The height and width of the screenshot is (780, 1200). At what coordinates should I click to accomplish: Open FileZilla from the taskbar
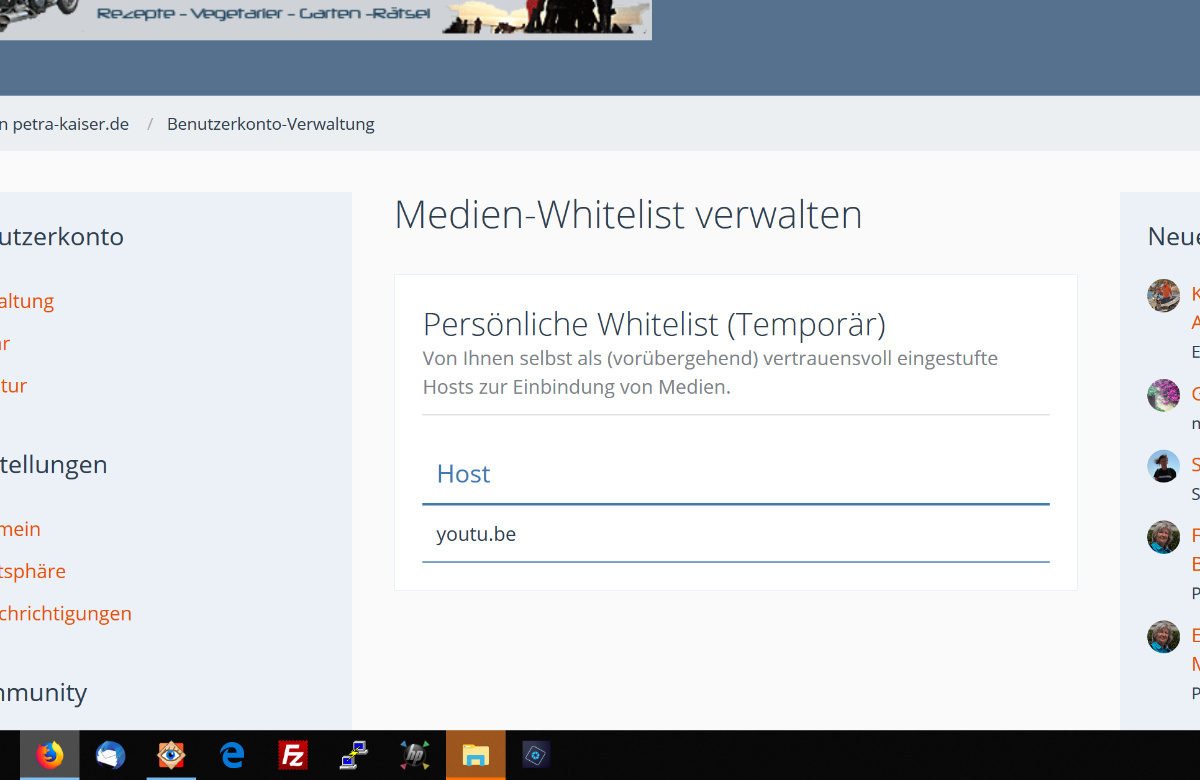[x=293, y=755]
